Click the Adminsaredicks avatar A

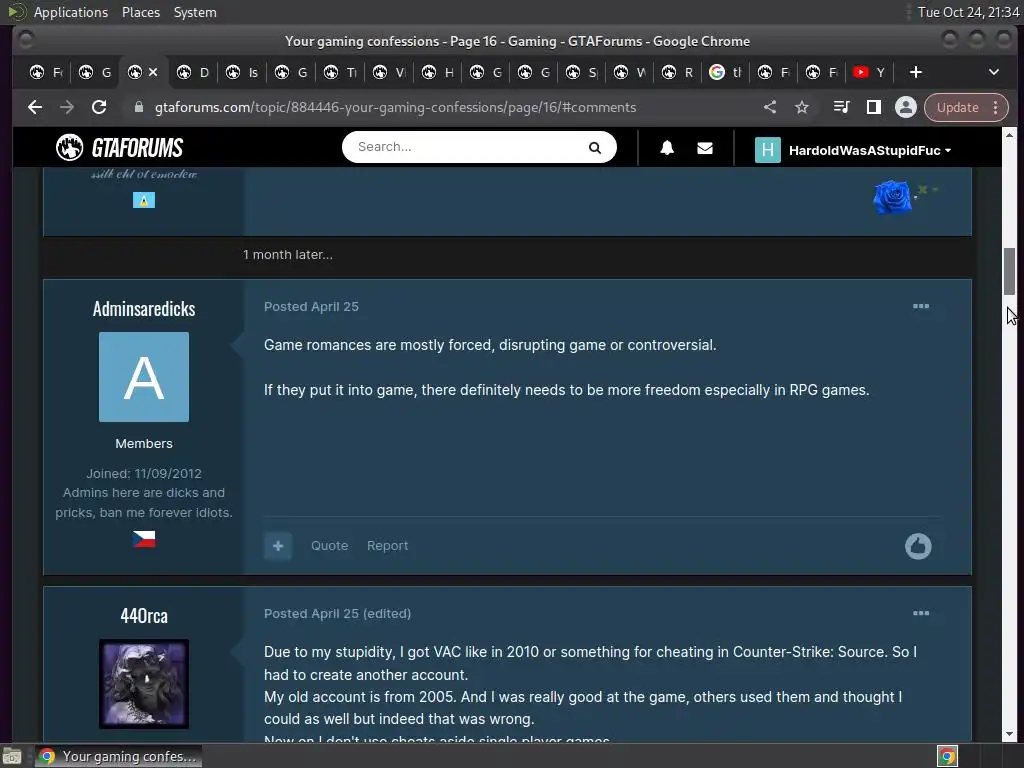[144, 377]
